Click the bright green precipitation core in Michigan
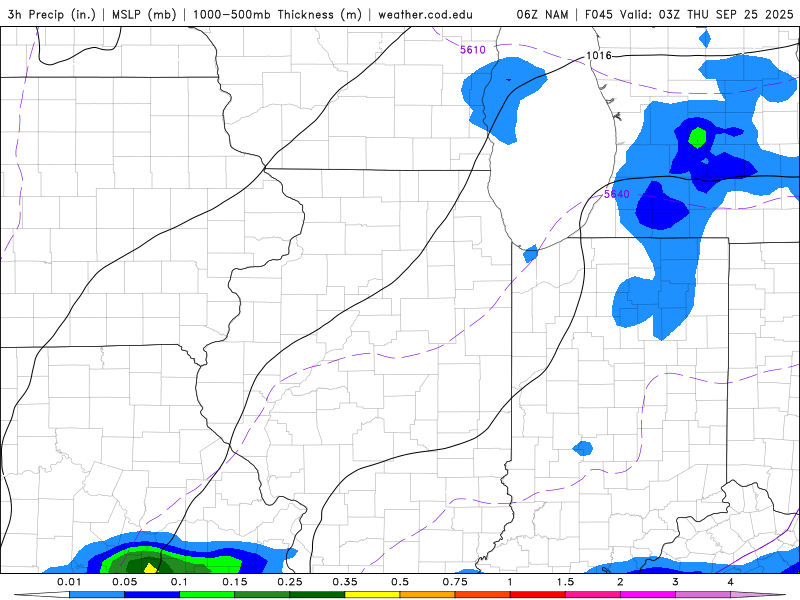800x600 pixels. (x=697, y=137)
